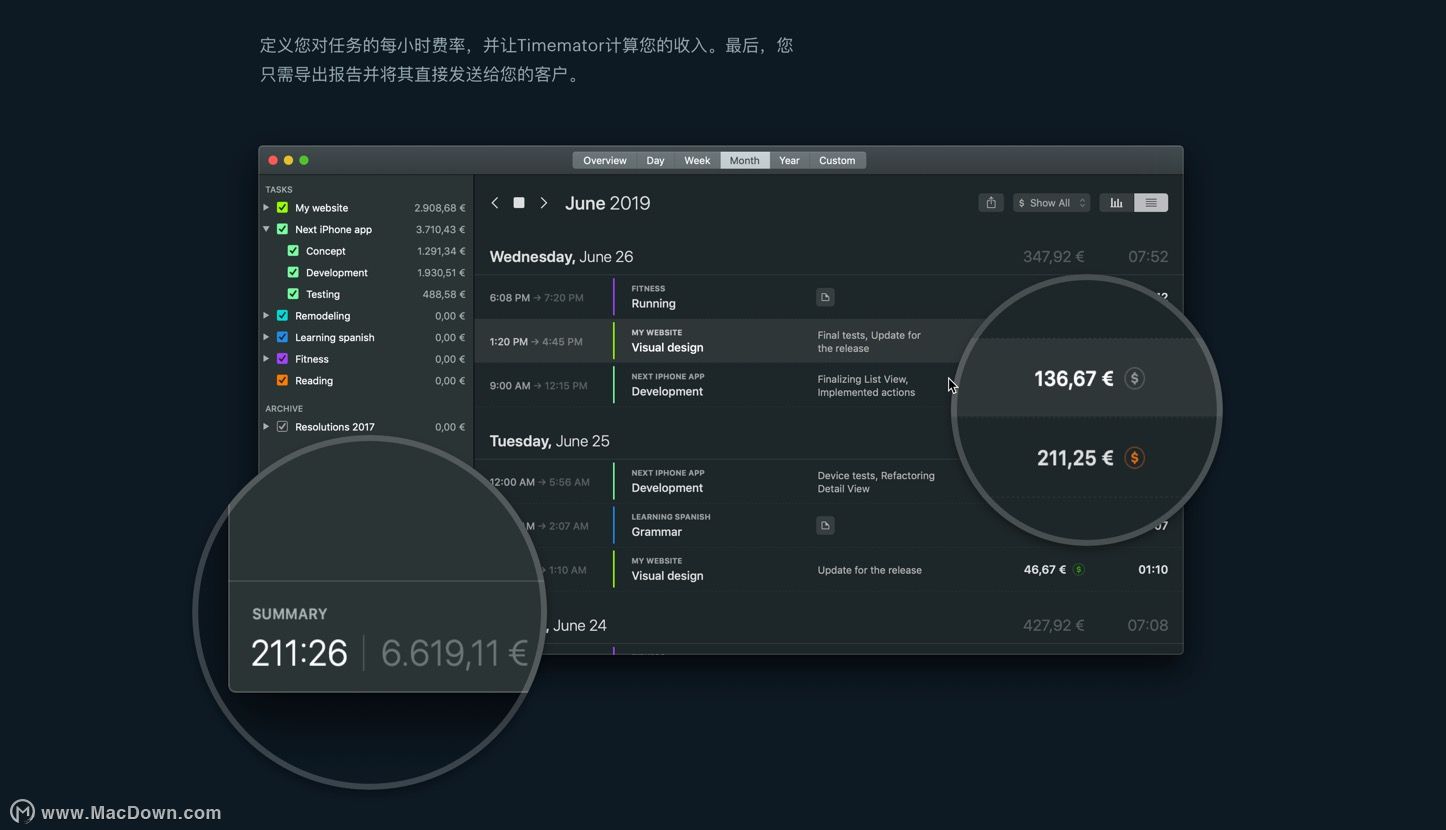Click the Update for the release note
Screen dimensions: 1446x830
[x=870, y=570]
